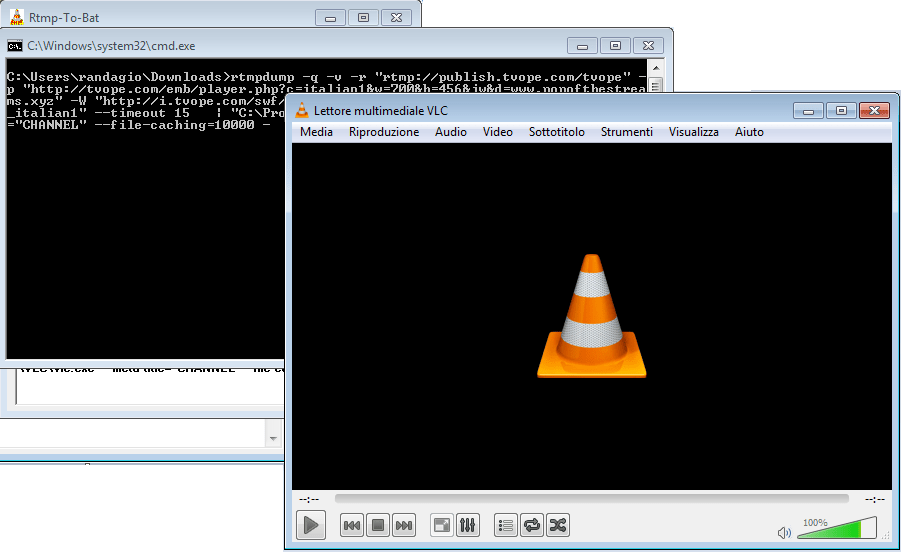The image size is (901, 552).
Task: Maximize the Rtmp-To-Bat window
Action: (x=363, y=18)
